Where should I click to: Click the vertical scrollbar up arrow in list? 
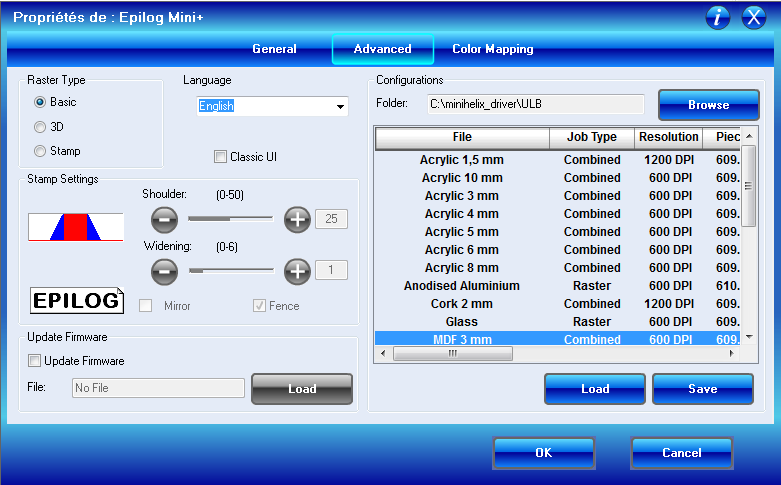749,136
